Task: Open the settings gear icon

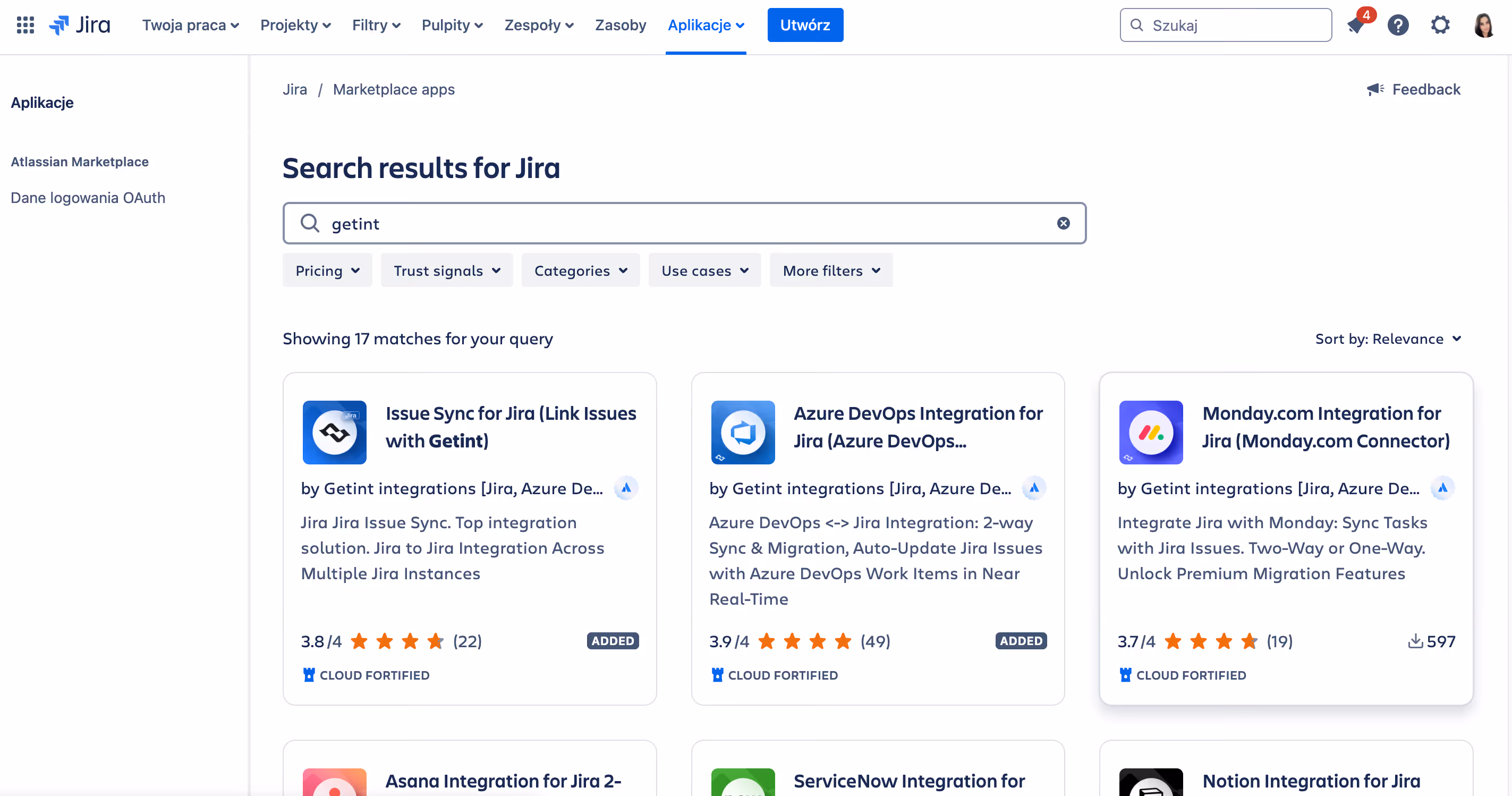Action: tap(1440, 26)
